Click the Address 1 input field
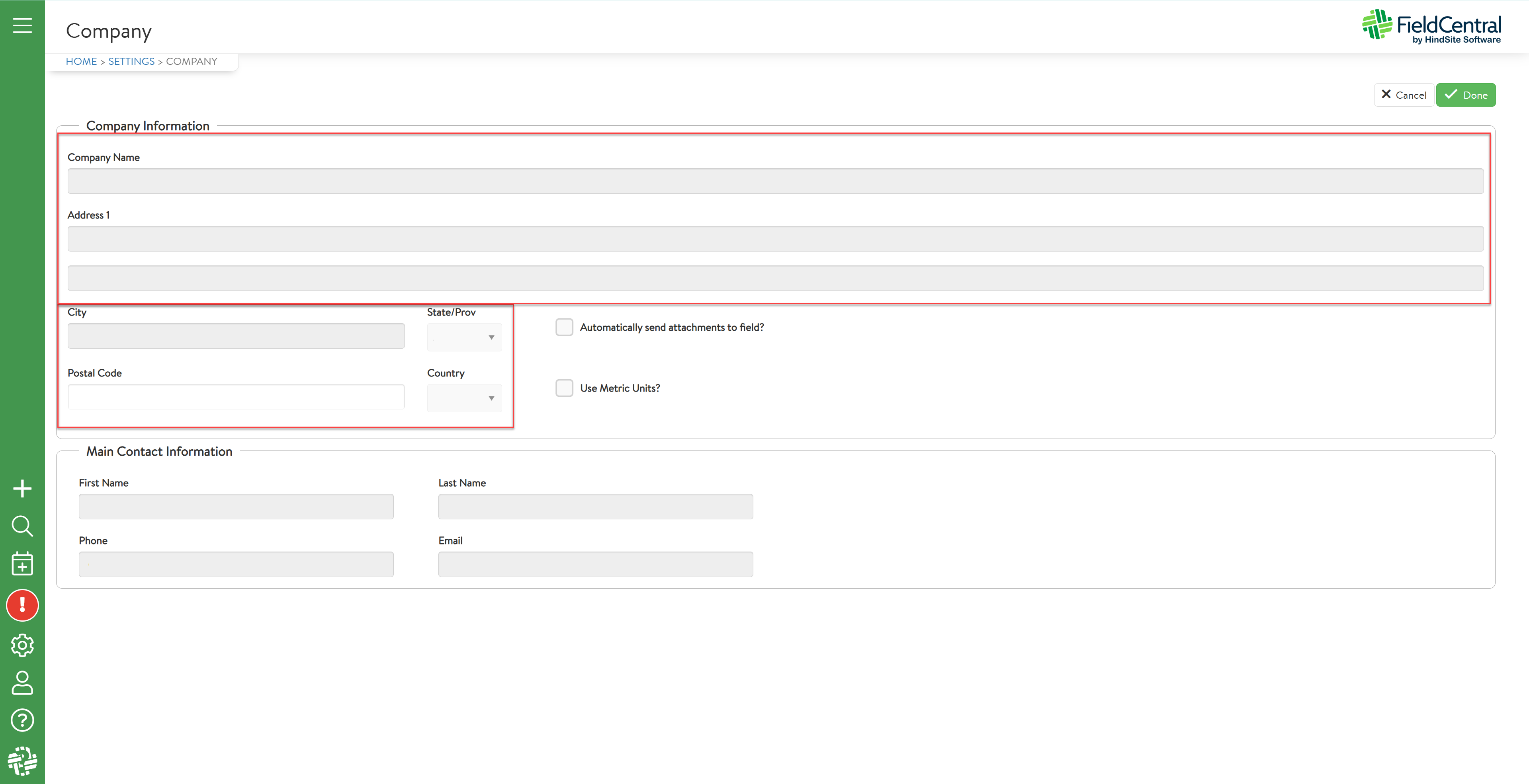 point(775,238)
